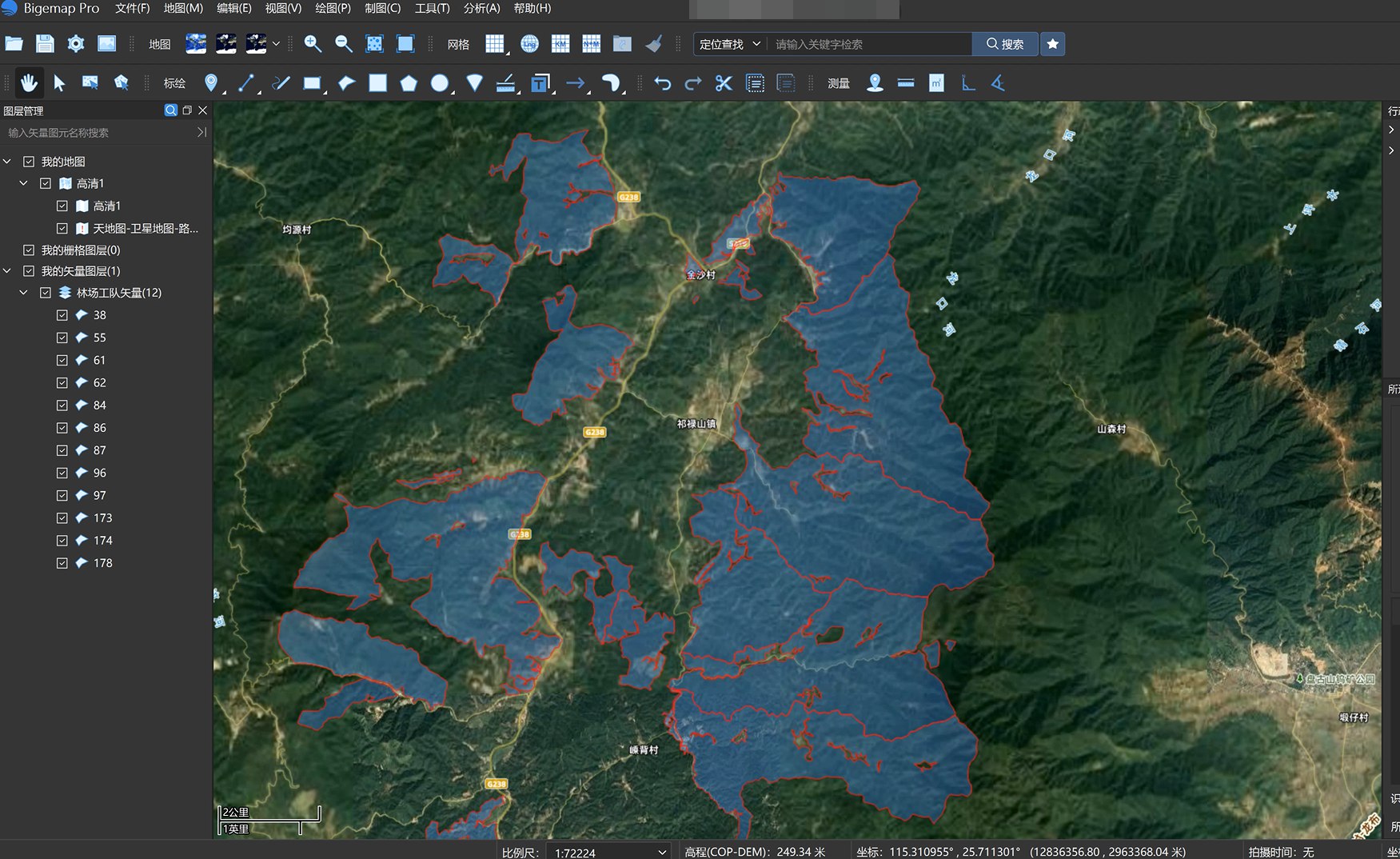The height and width of the screenshot is (859, 1400).
Task: Choose the area measurement m² tool
Action: [936, 83]
